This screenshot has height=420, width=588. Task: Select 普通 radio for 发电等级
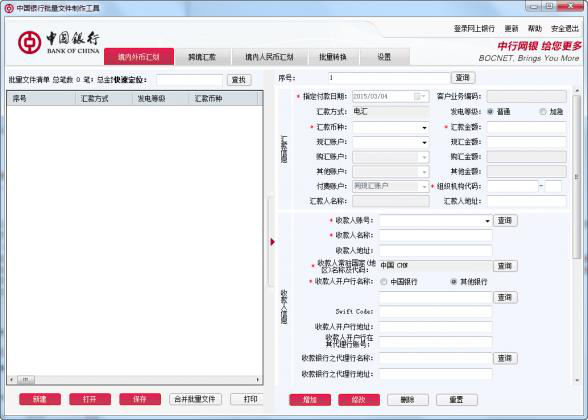pyautogui.click(x=490, y=112)
